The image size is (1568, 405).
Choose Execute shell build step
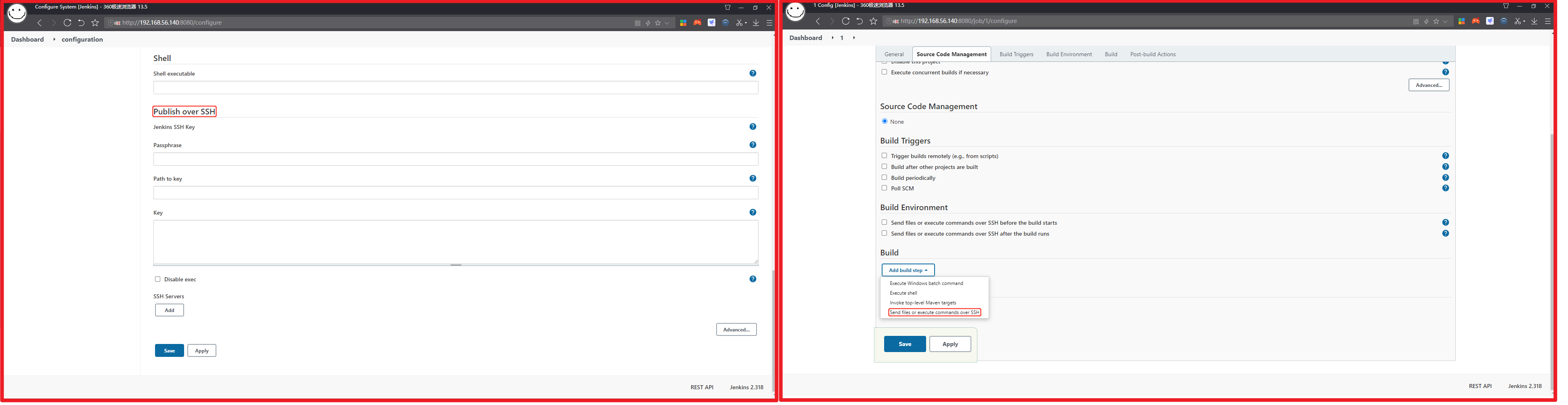coord(903,293)
